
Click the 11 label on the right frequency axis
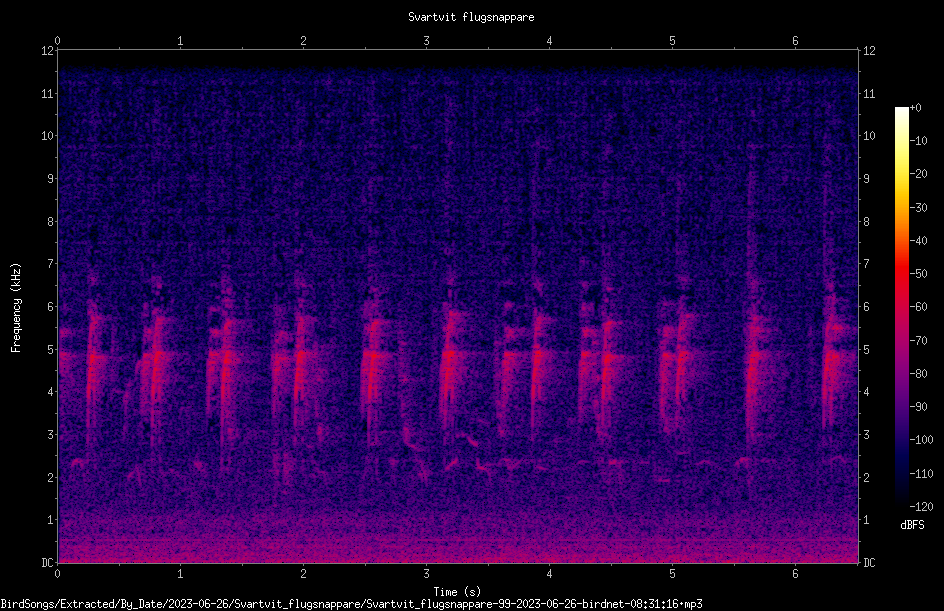tap(869, 93)
